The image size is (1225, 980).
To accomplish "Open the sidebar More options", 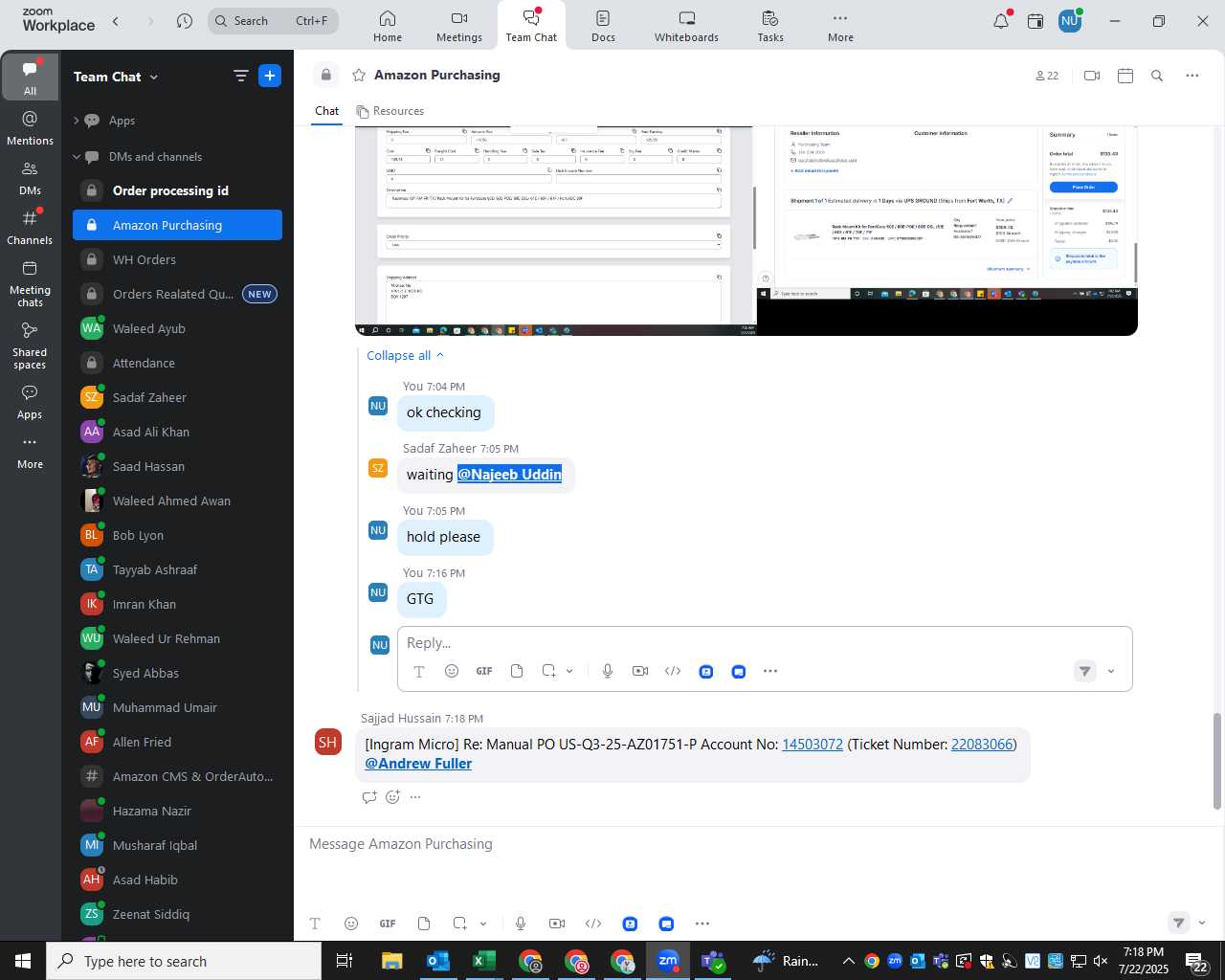I will click(30, 453).
